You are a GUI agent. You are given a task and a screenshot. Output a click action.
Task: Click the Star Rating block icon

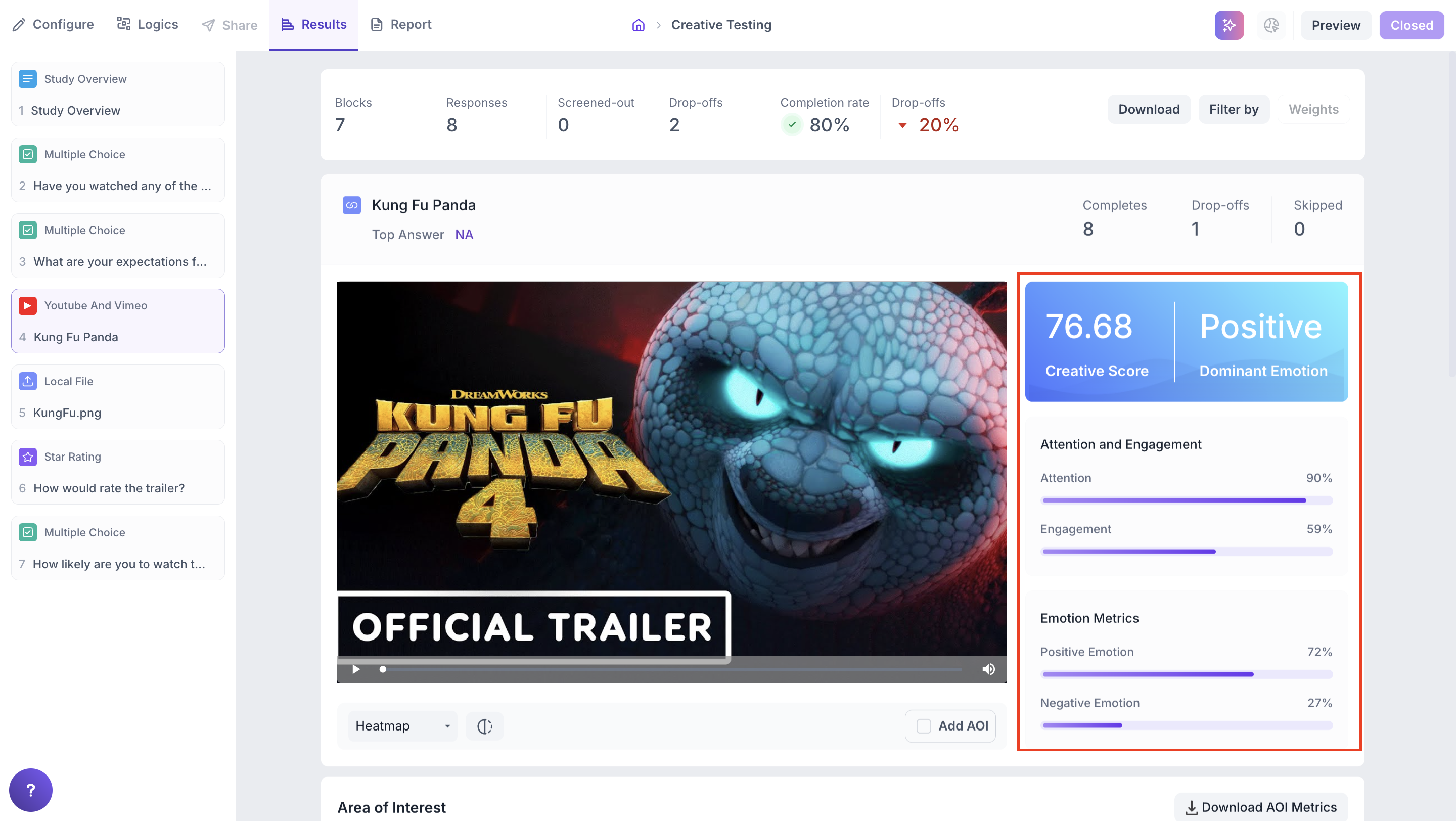click(27, 457)
